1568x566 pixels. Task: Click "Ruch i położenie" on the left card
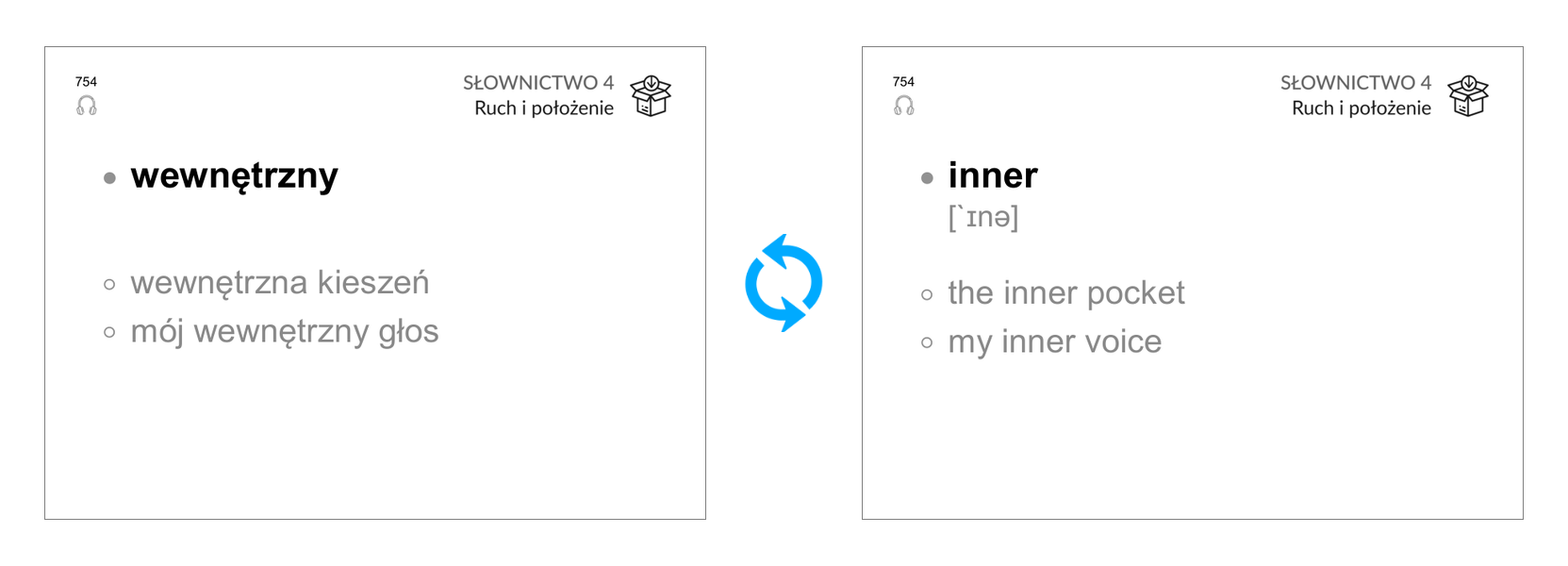tap(544, 108)
